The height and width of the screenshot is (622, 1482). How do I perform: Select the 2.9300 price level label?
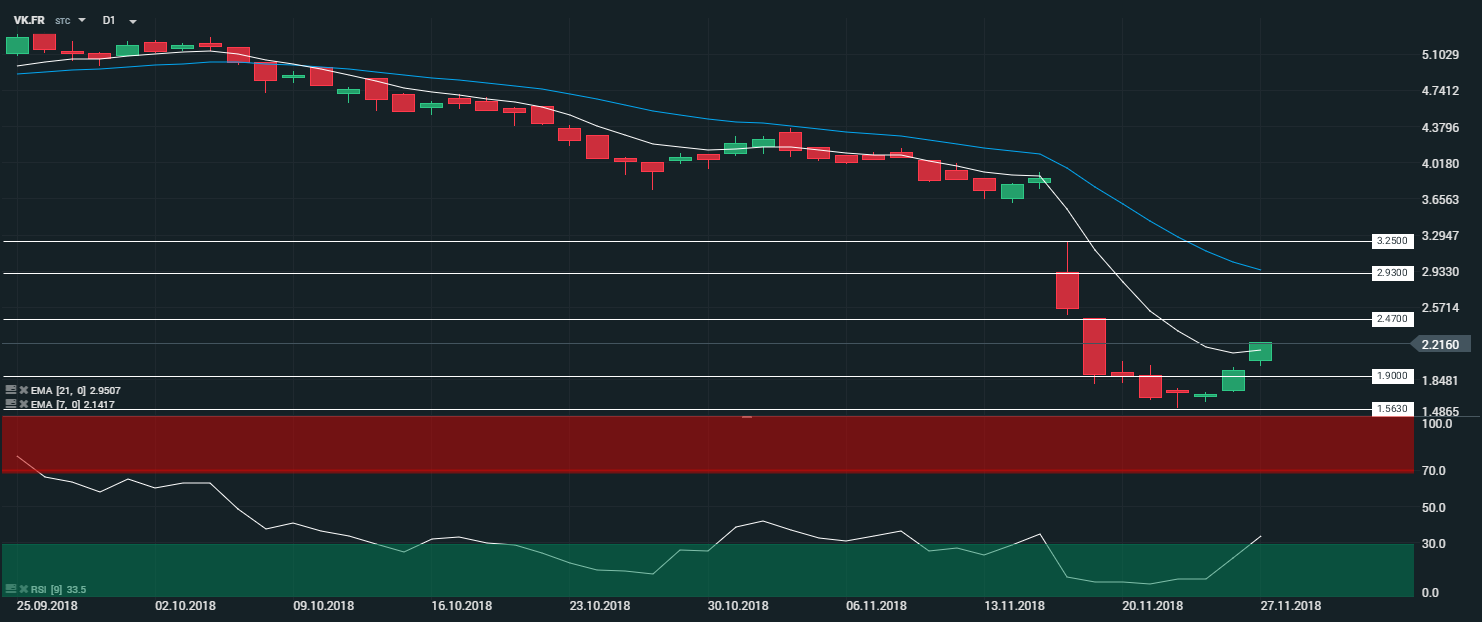point(1391,273)
